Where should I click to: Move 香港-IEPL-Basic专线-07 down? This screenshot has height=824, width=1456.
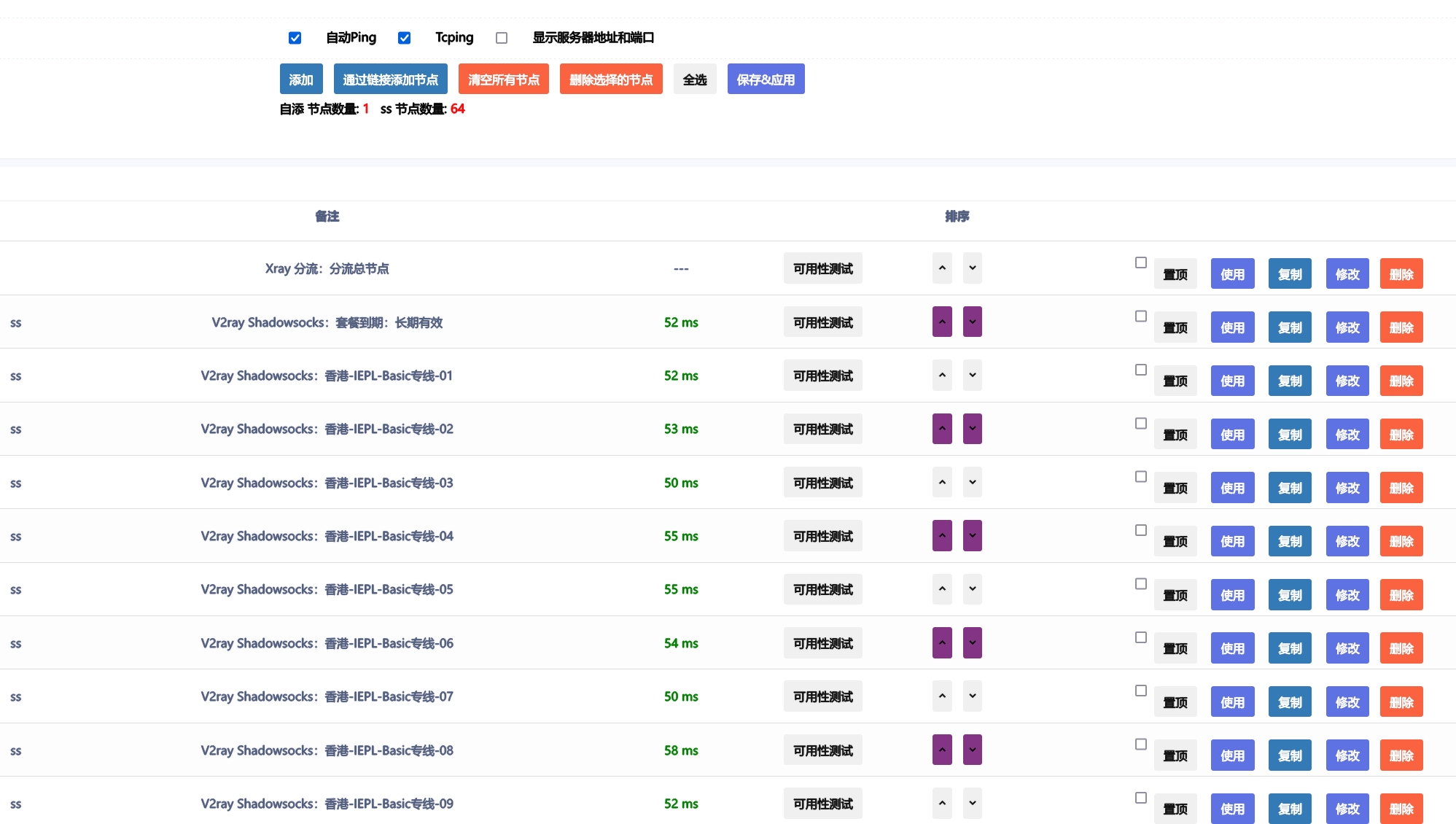[x=973, y=696]
